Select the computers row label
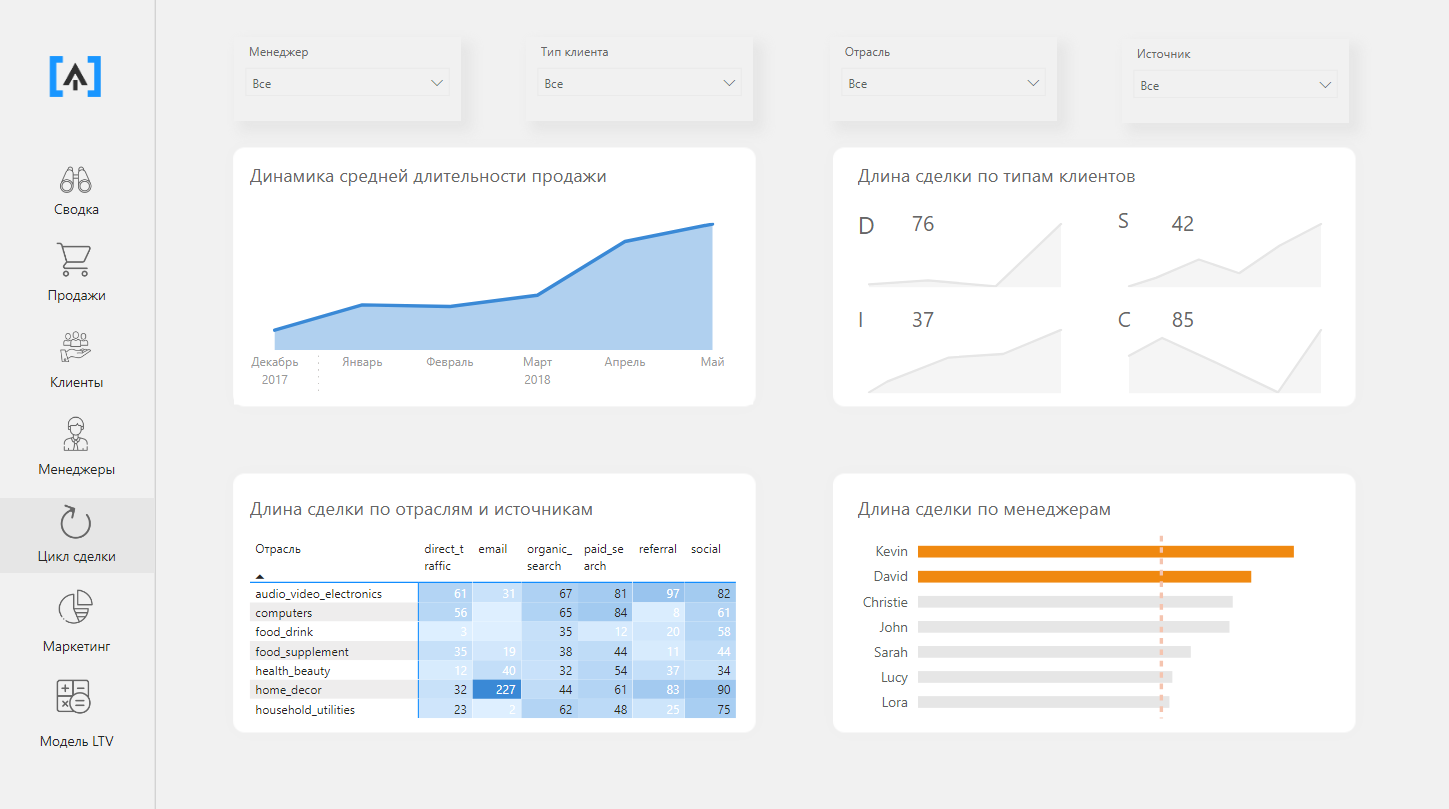The width and height of the screenshot is (1449, 809). pos(283,613)
